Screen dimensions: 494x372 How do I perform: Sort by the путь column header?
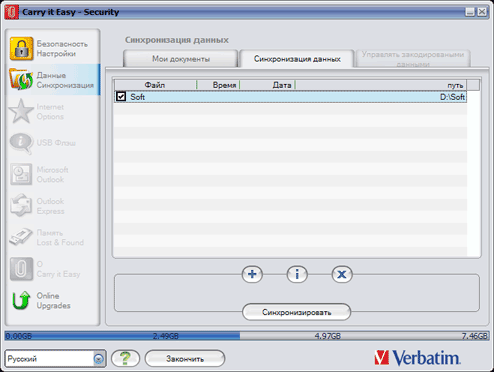(x=381, y=85)
